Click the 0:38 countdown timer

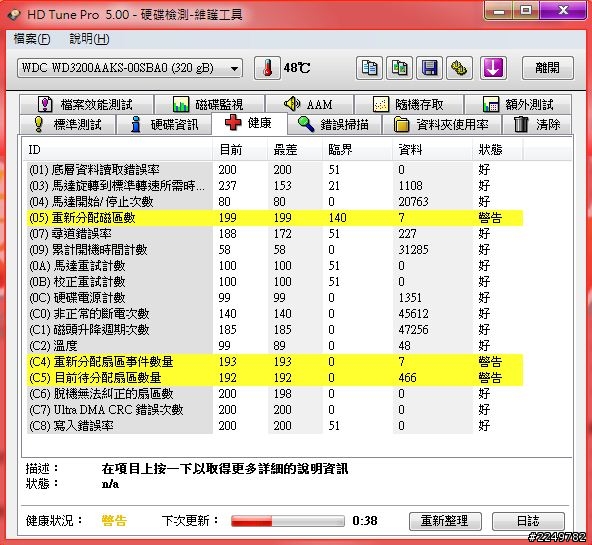click(x=365, y=521)
